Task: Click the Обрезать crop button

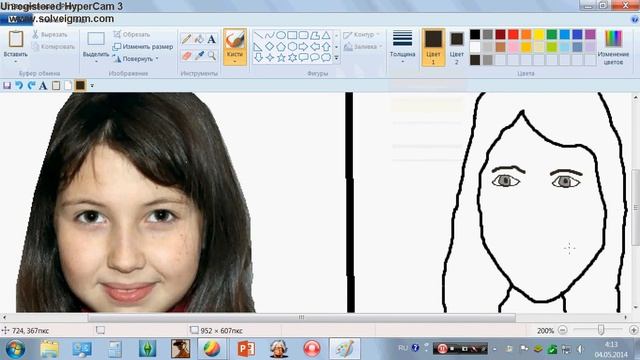Action: tap(132, 35)
